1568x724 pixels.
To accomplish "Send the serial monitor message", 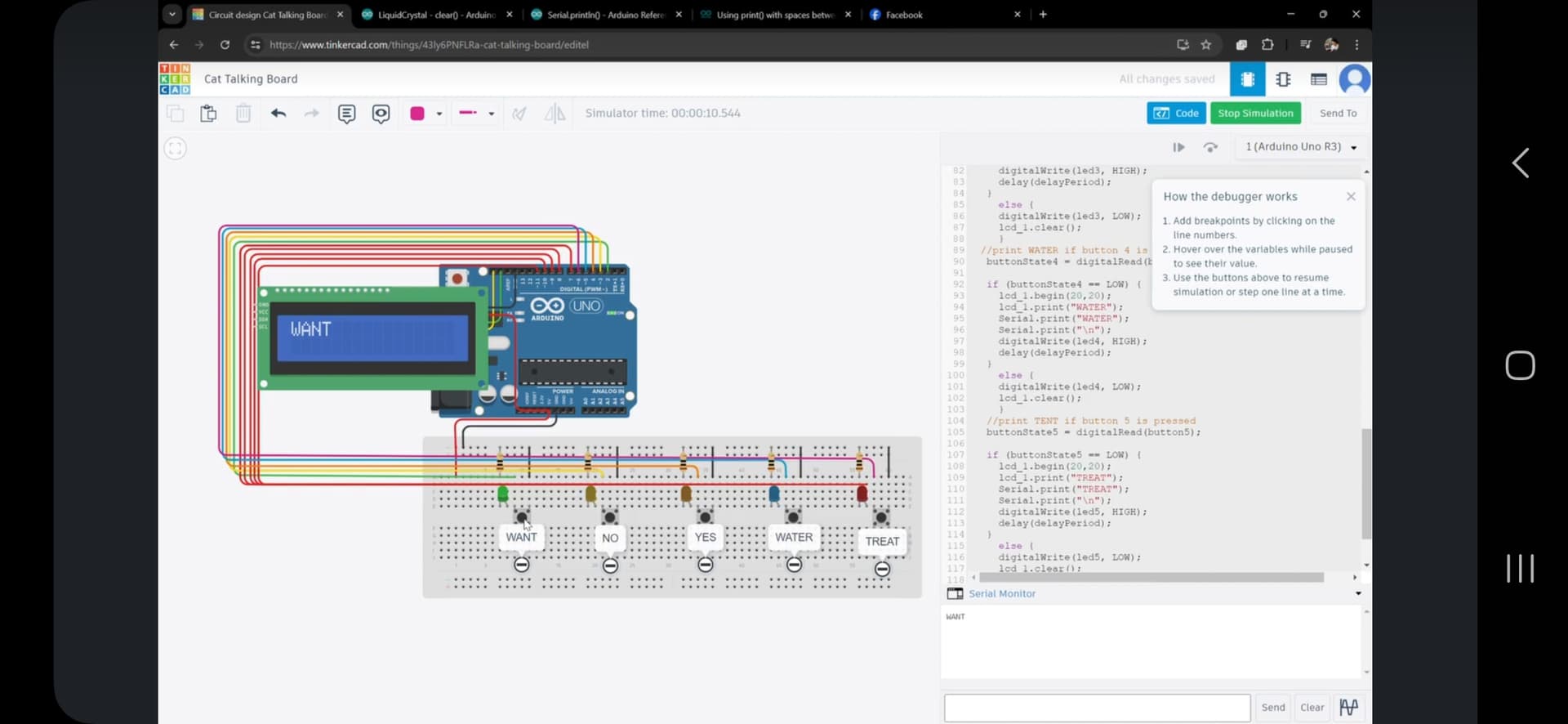I will pos(1272,708).
